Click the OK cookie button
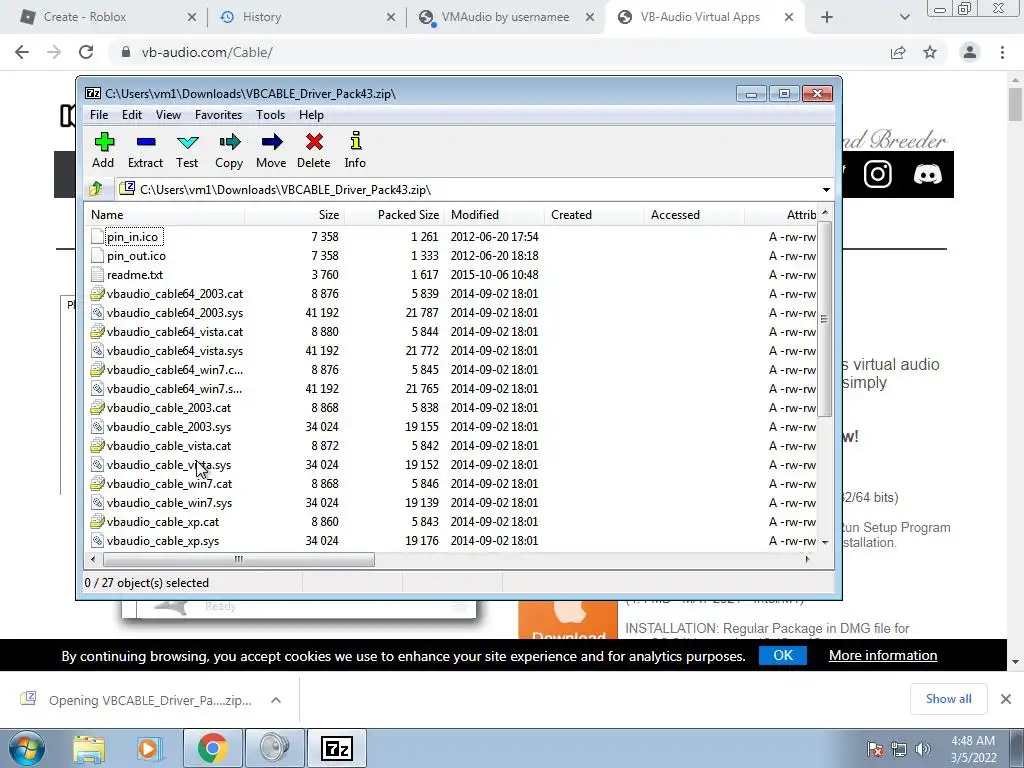 [x=783, y=655]
